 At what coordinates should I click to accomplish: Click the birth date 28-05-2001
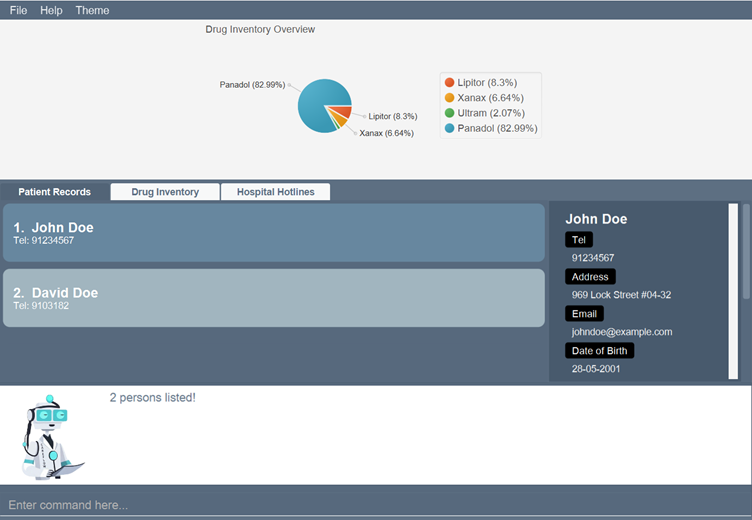pyautogui.click(x=596, y=369)
